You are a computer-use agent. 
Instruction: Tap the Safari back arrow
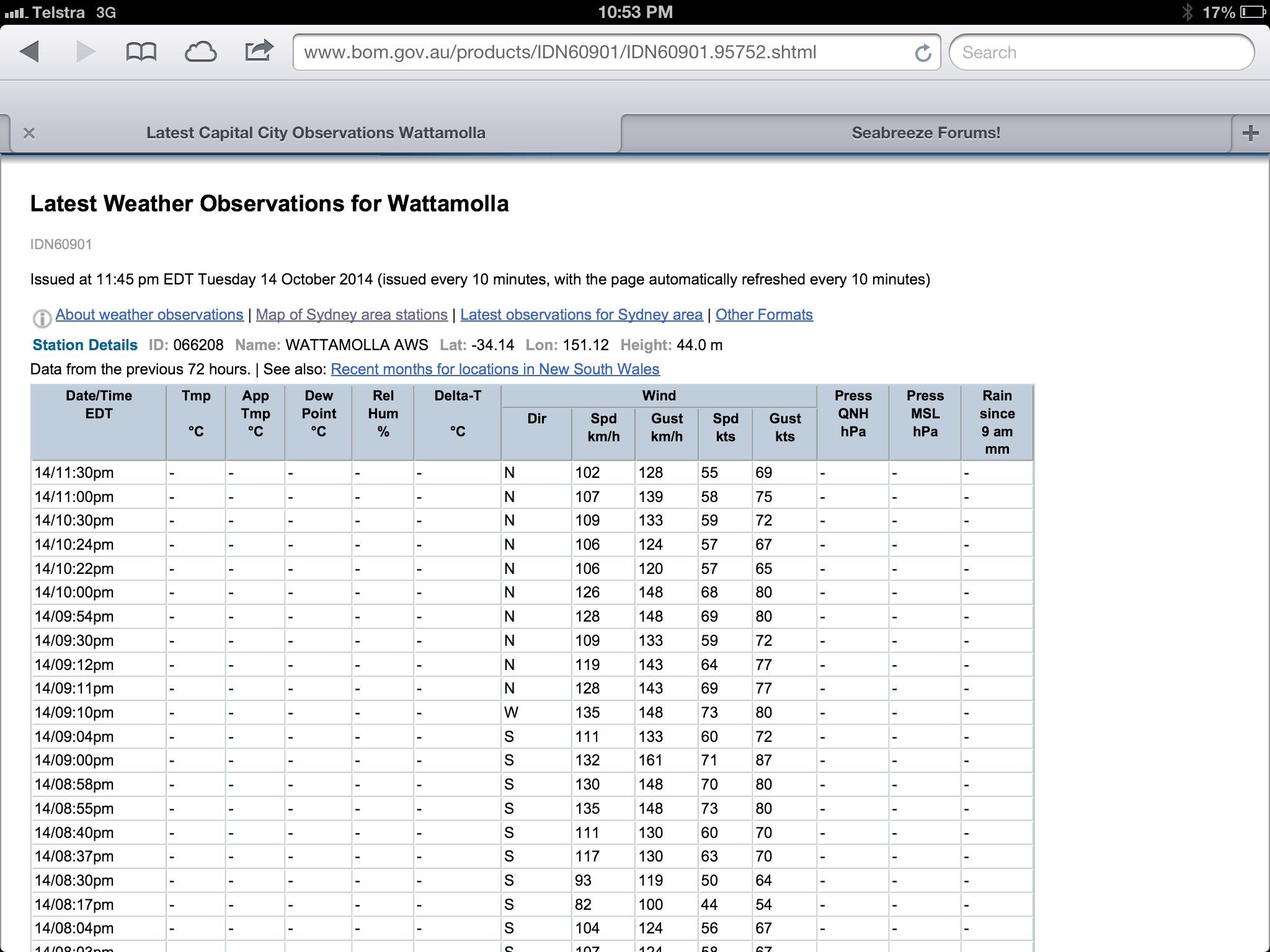tap(30, 52)
